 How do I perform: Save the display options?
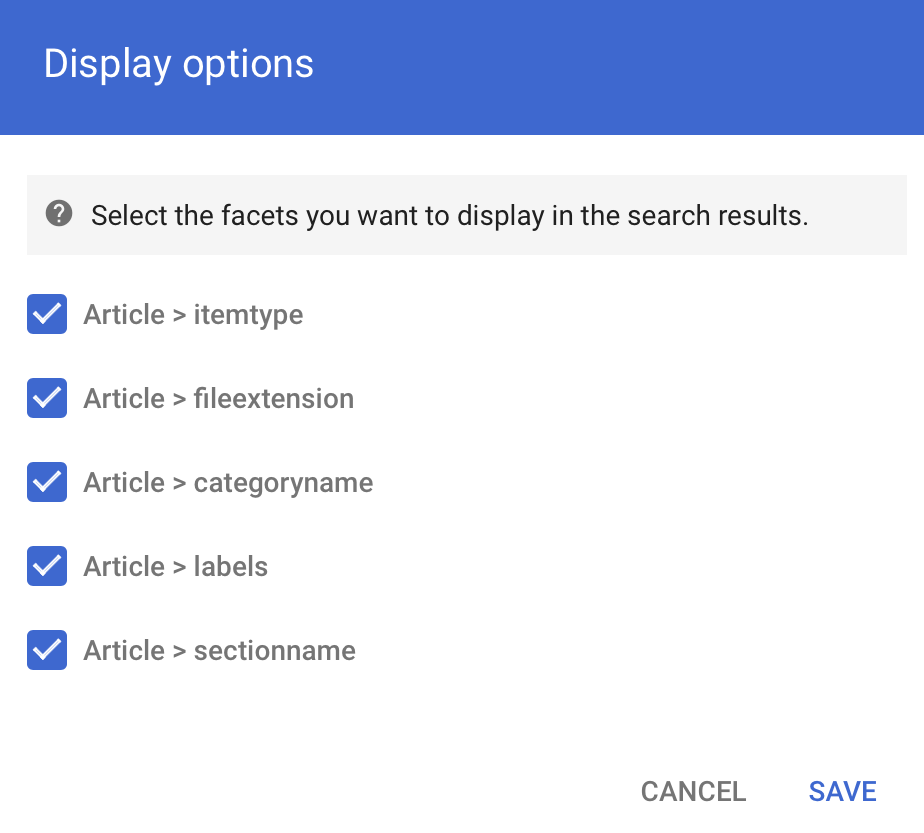(x=842, y=791)
